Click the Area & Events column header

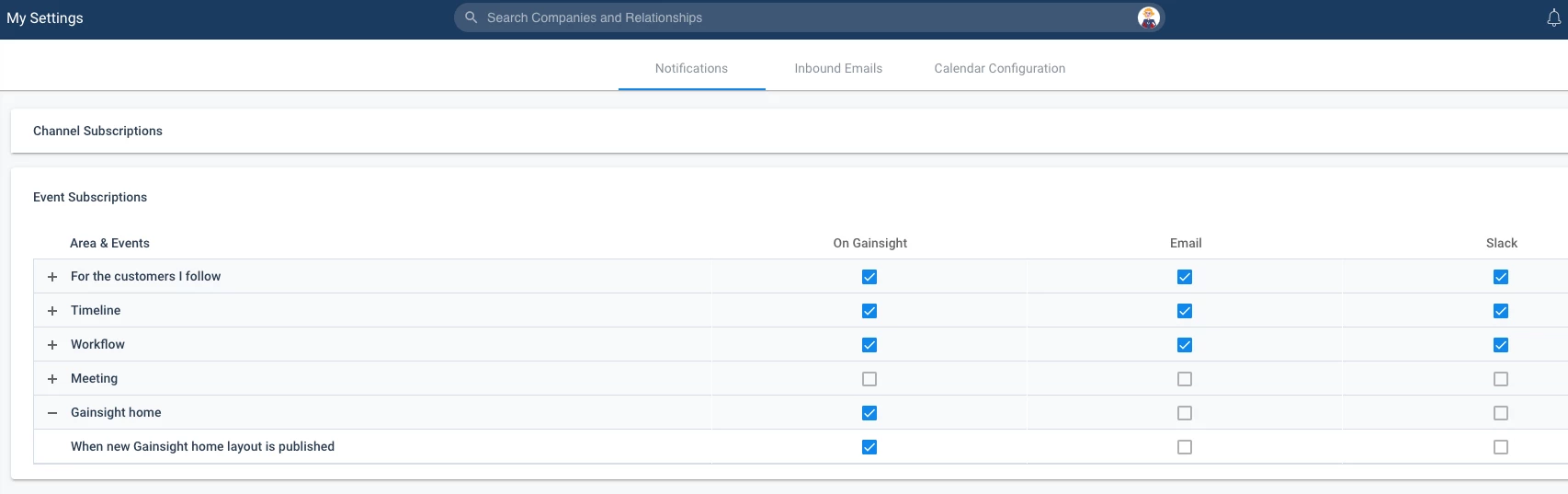[x=109, y=243]
